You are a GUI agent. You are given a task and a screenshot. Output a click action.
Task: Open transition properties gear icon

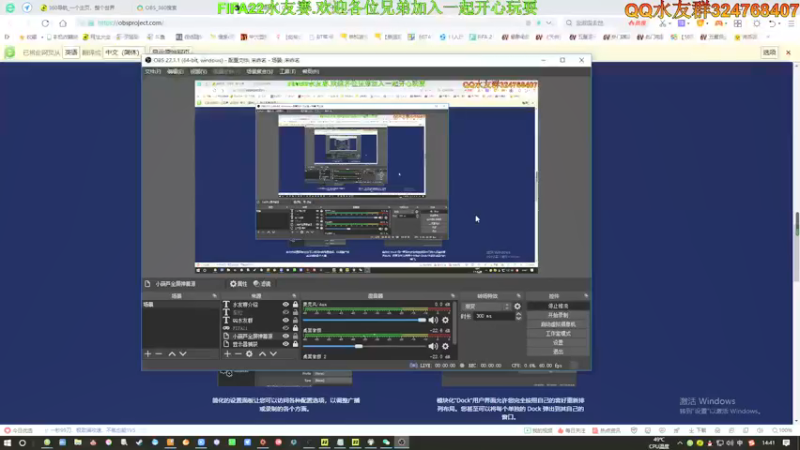coord(517,306)
